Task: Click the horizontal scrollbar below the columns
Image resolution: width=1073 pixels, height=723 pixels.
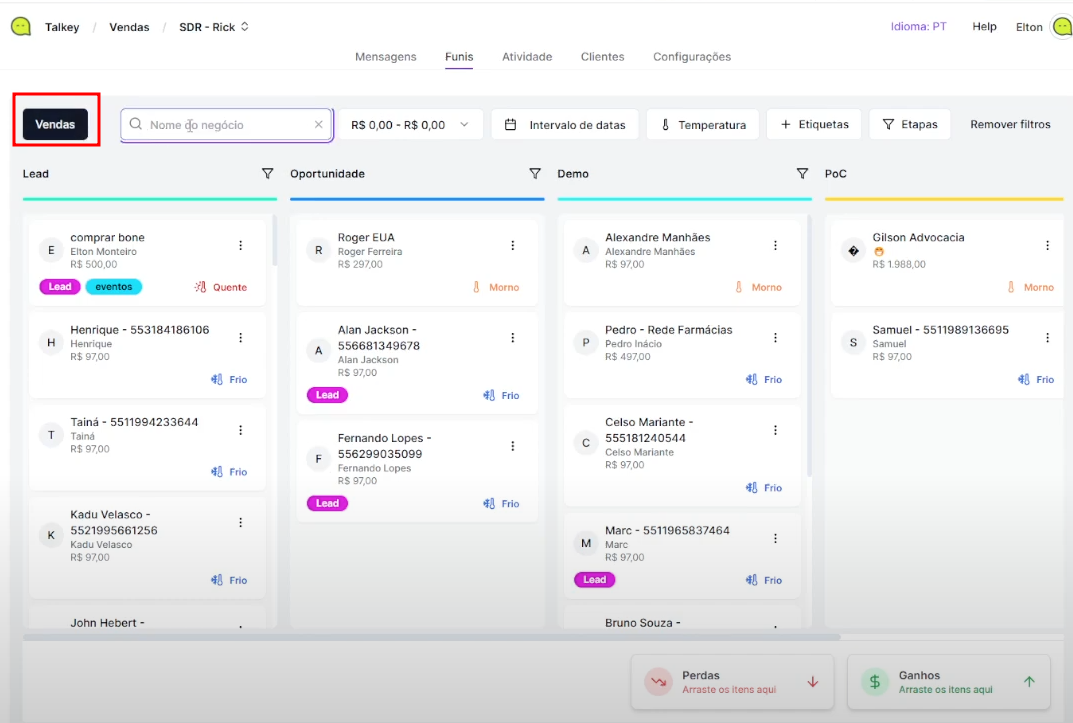Action: pyautogui.click(x=430, y=636)
